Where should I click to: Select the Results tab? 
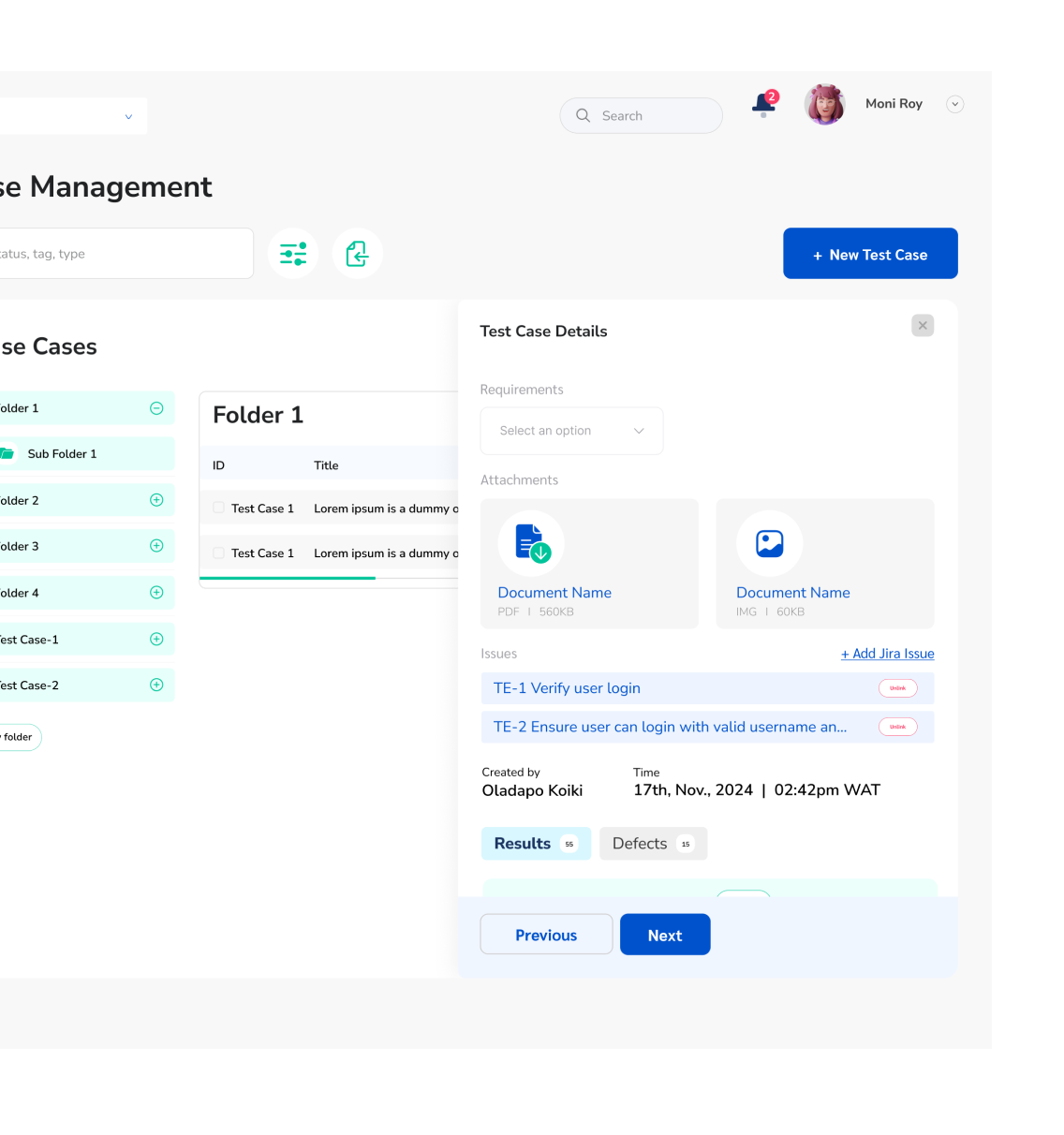coord(536,844)
